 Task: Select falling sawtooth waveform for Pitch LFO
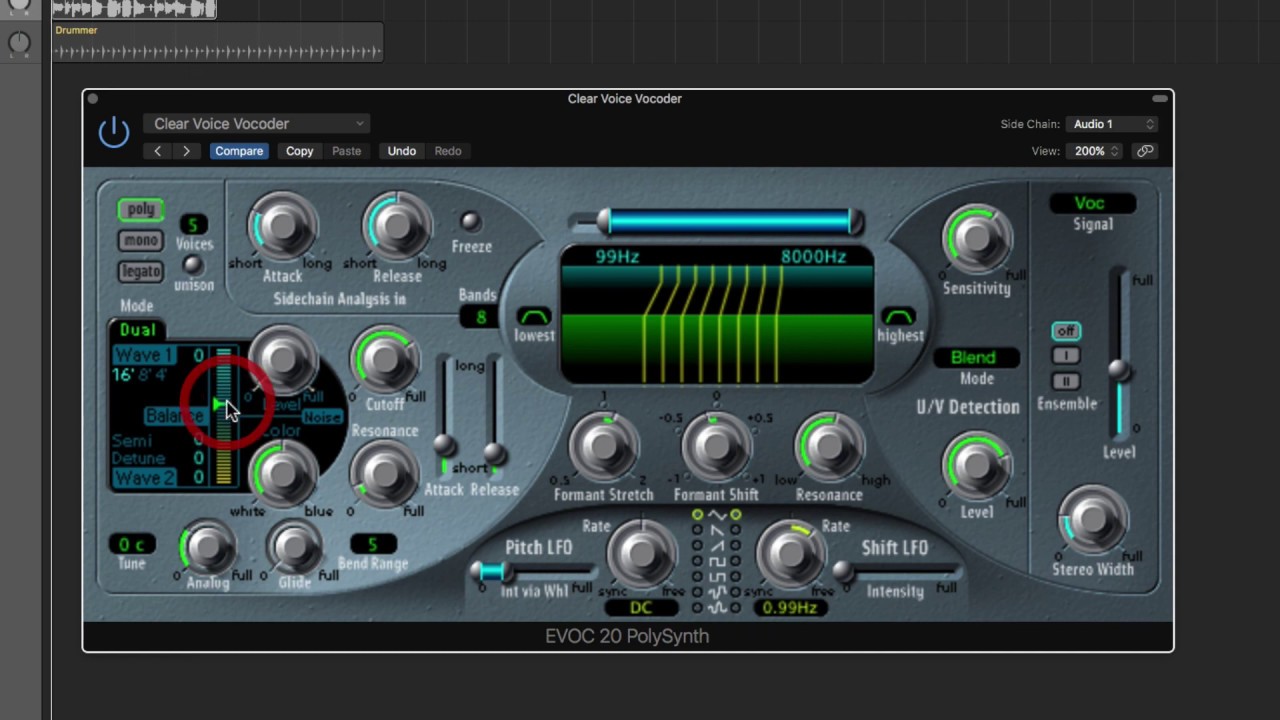point(697,530)
